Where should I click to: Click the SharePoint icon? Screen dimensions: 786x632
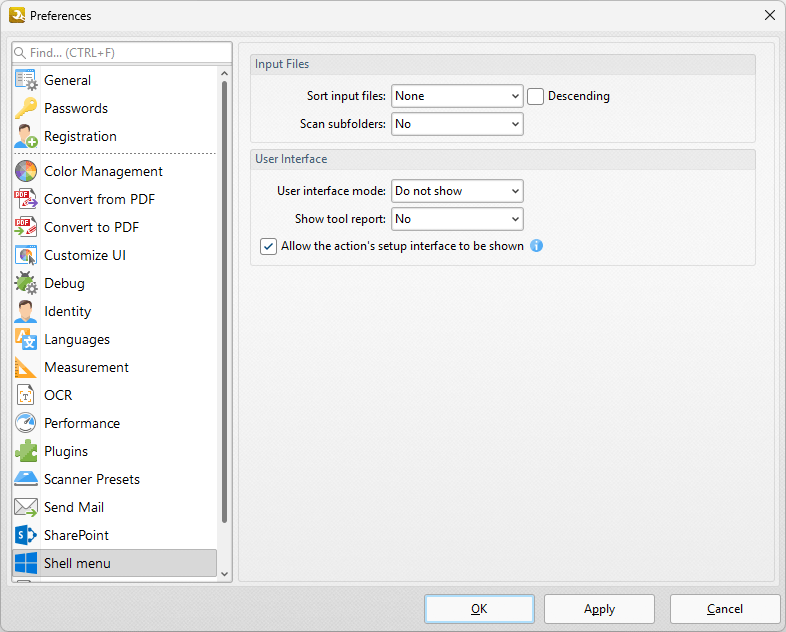(26, 536)
